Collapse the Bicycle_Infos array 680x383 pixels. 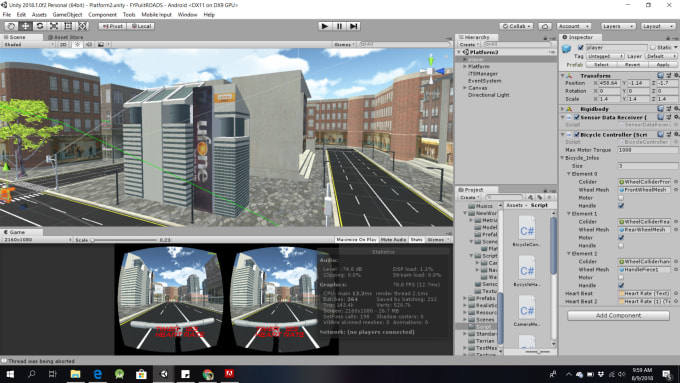click(x=562, y=158)
